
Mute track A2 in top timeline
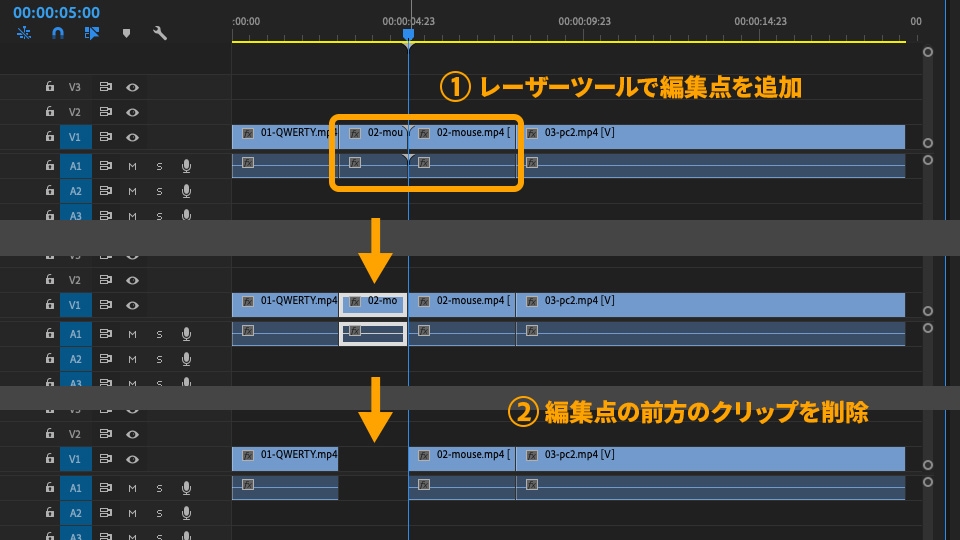pyautogui.click(x=132, y=192)
